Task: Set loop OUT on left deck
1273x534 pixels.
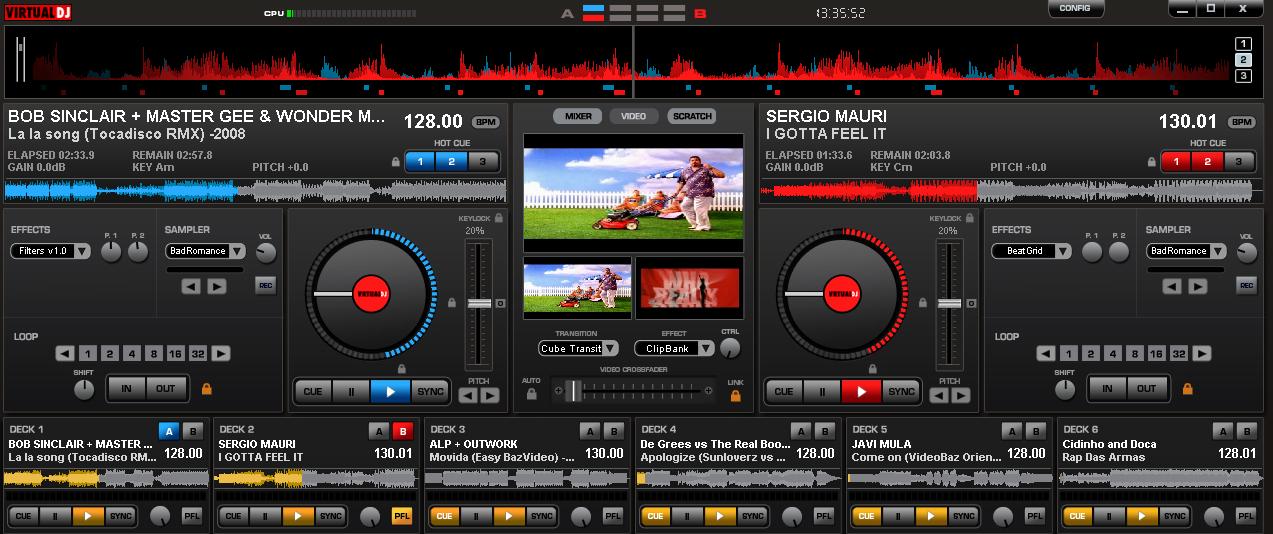Action: tap(165, 389)
